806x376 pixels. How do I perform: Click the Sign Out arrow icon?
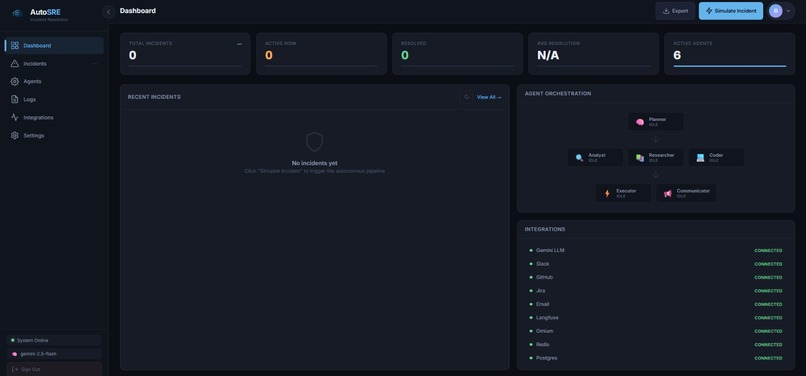click(14, 369)
